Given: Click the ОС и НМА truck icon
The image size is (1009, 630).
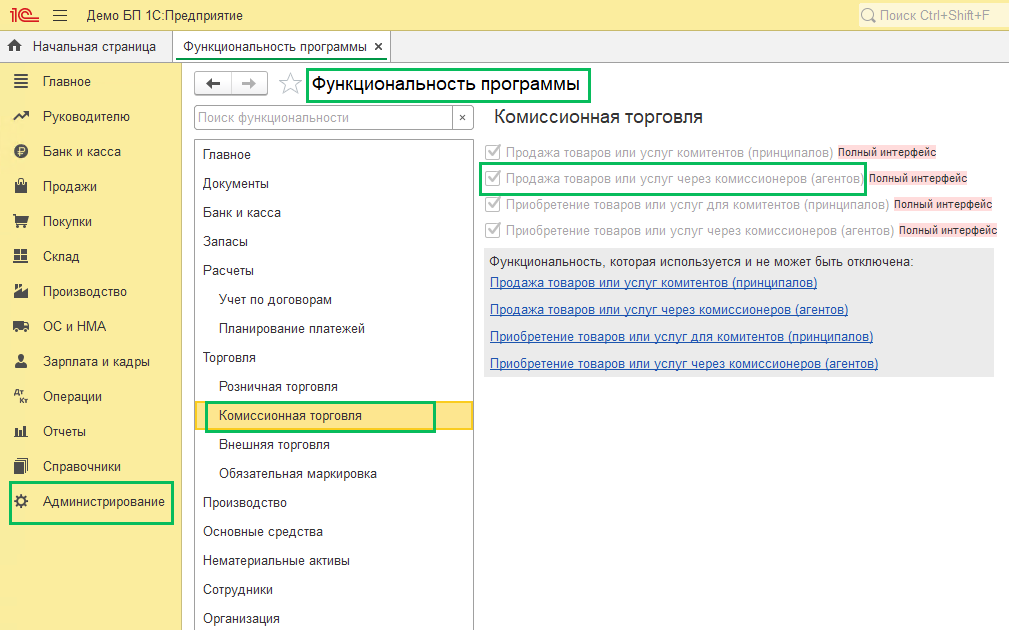Looking at the screenshot, I should (x=21, y=326).
